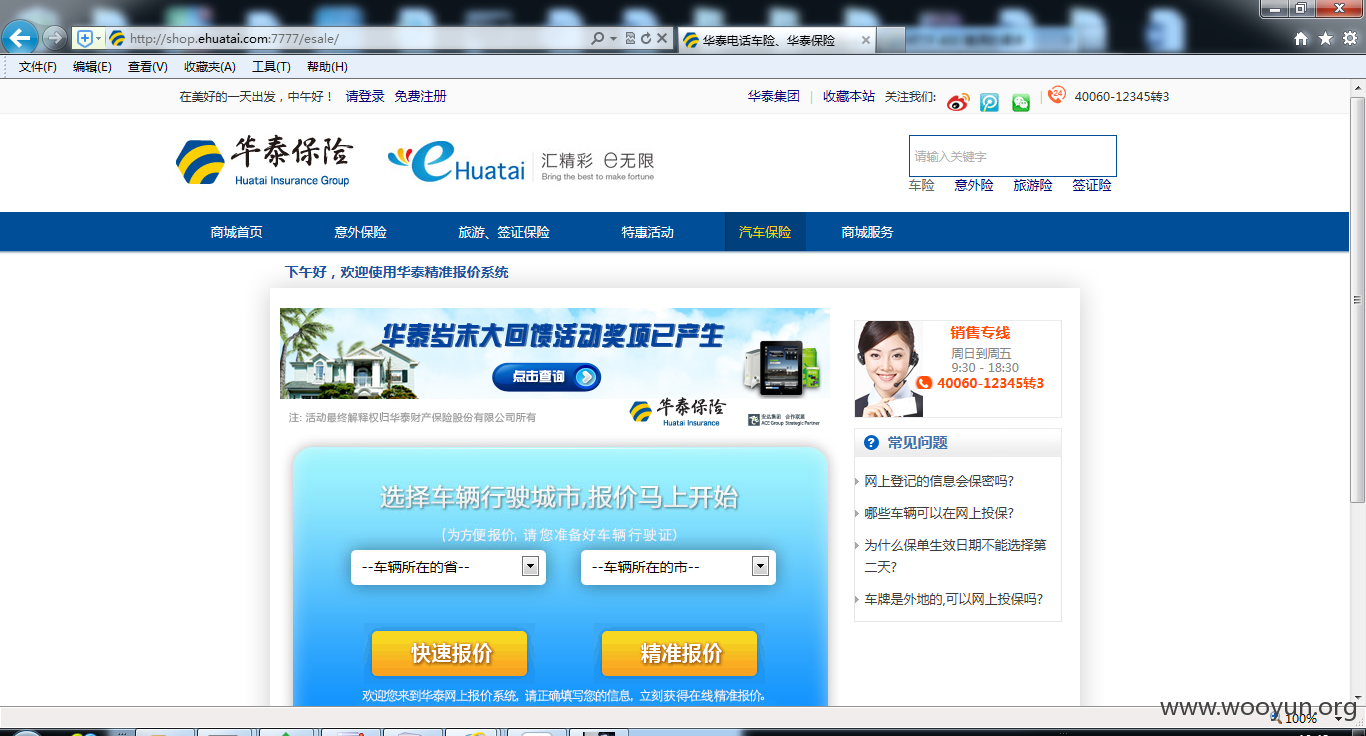This screenshot has height=736, width=1366.
Task: Open the 帮助(H) menu
Action: pos(327,67)
